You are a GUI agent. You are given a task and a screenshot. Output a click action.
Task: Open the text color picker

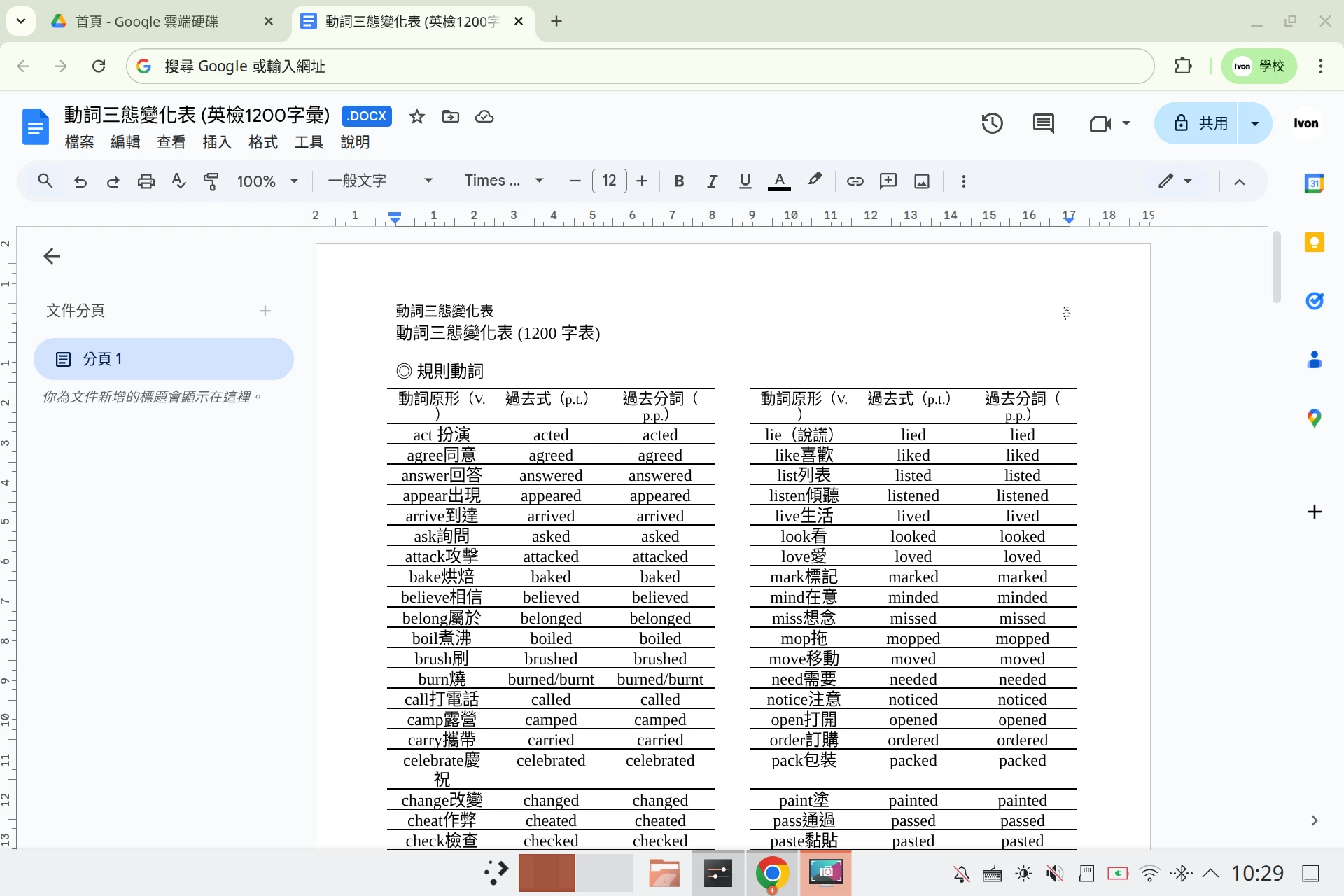tap(779, 181)
